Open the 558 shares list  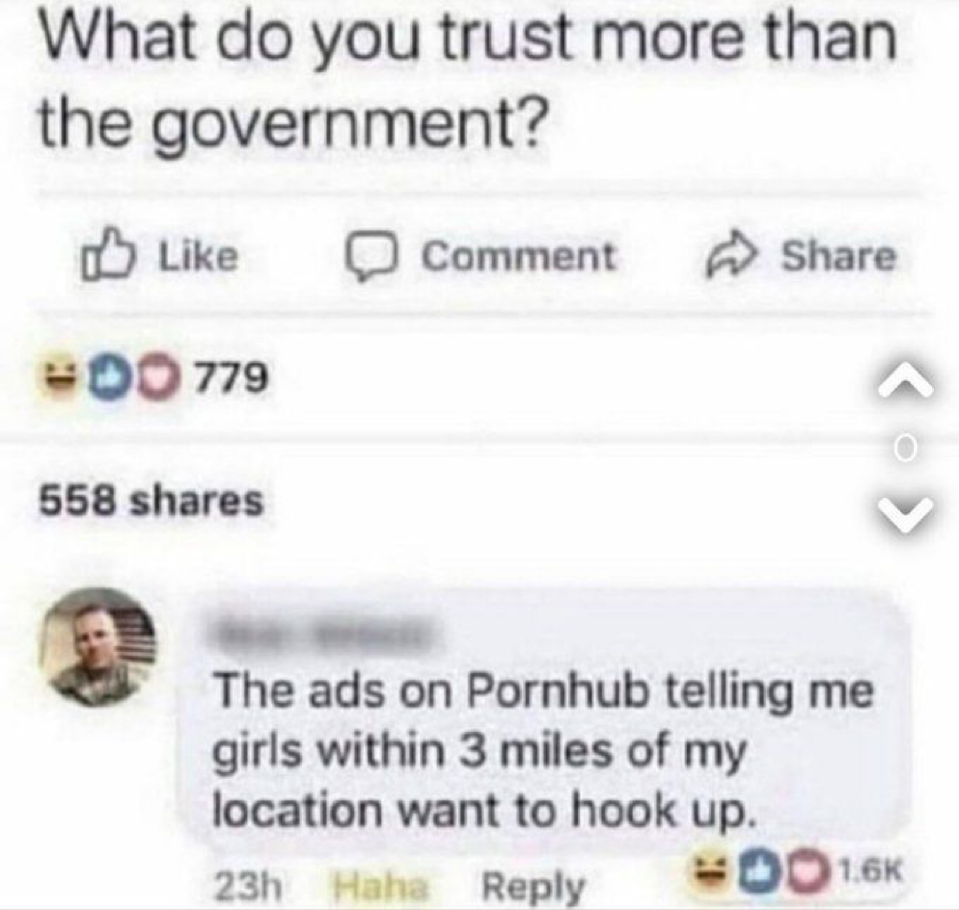pyautogui.click(x=151, y=501)
